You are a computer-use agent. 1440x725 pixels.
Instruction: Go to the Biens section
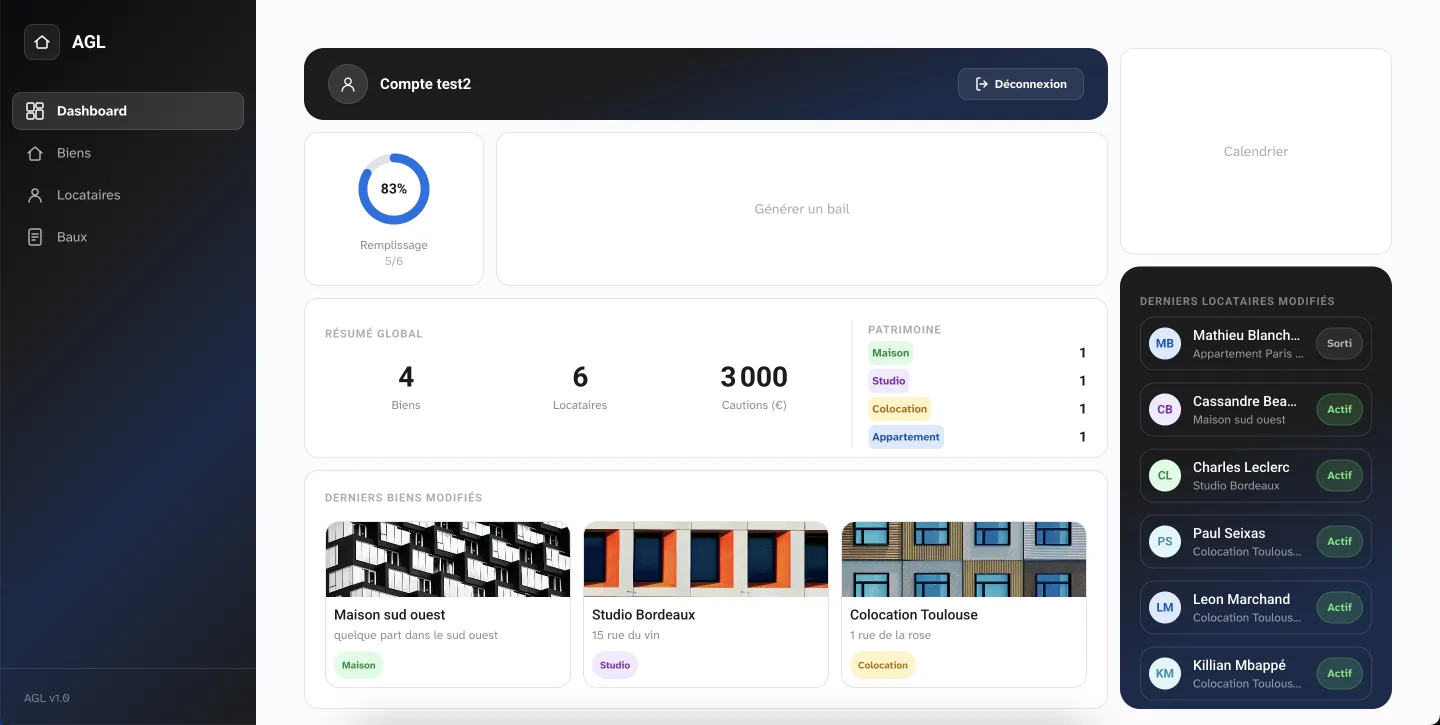(128, 153)
